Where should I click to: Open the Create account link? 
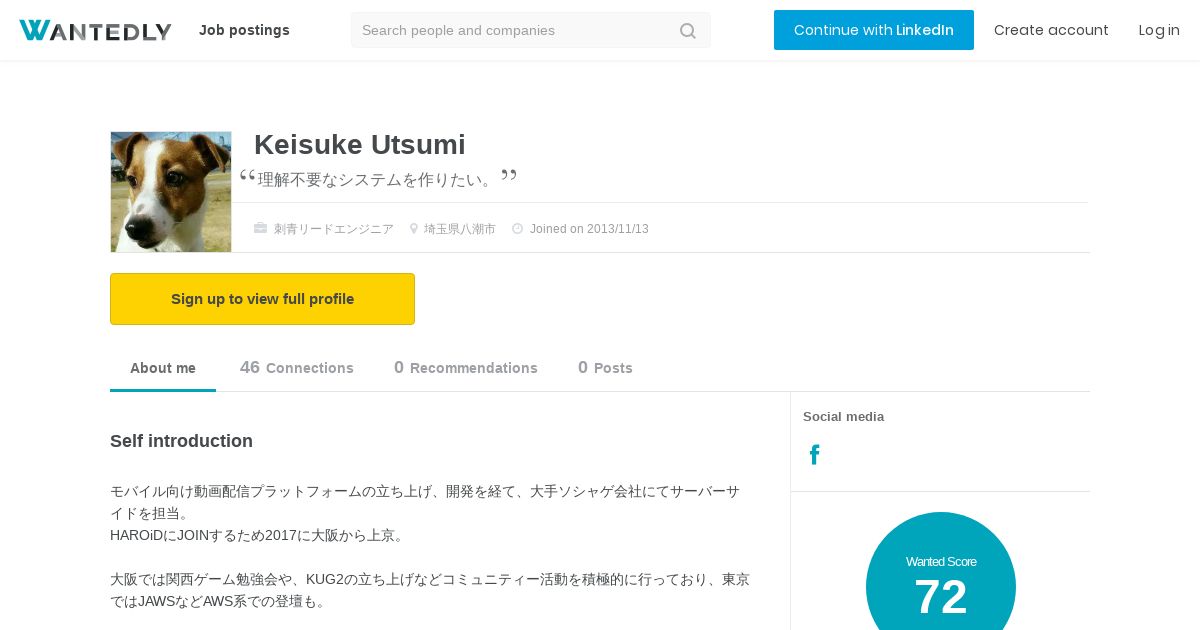point(1051,30)
